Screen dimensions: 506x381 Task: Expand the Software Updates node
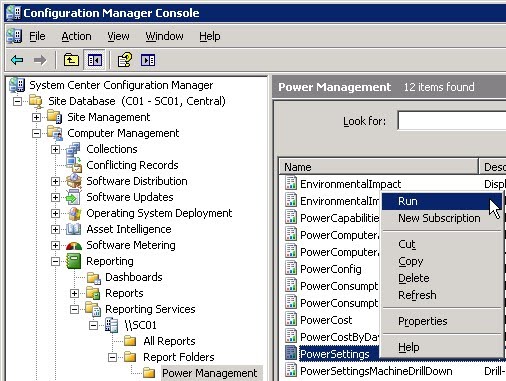click(55, 197)
